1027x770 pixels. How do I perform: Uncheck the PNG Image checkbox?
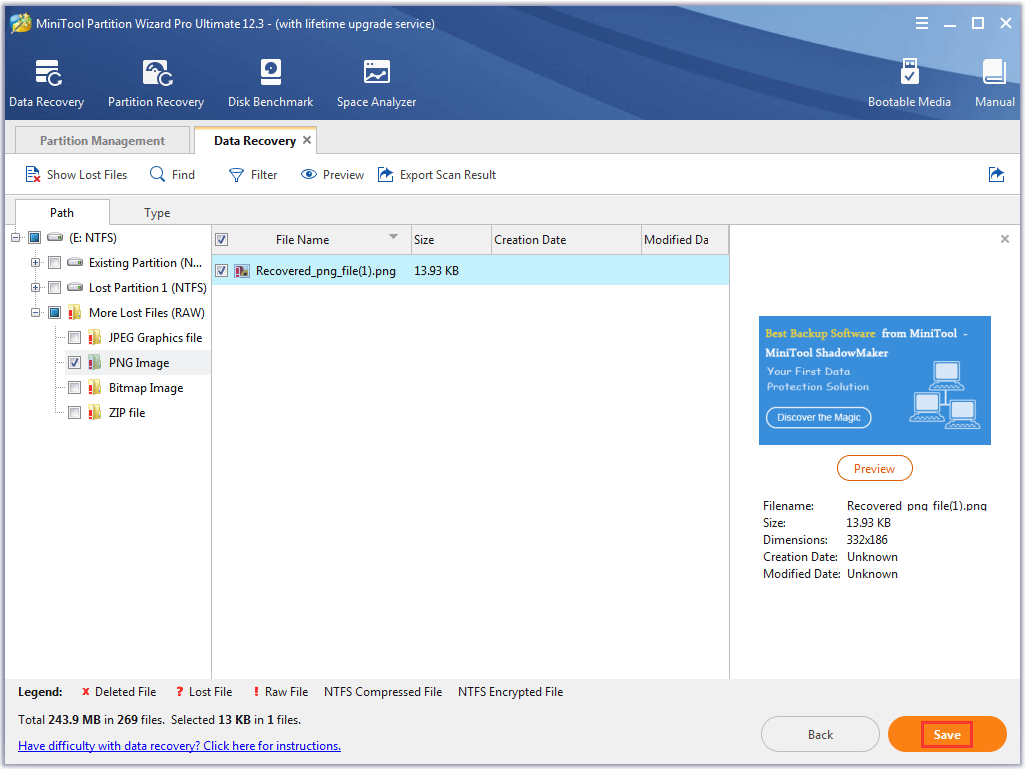click(x=74, y=362)
